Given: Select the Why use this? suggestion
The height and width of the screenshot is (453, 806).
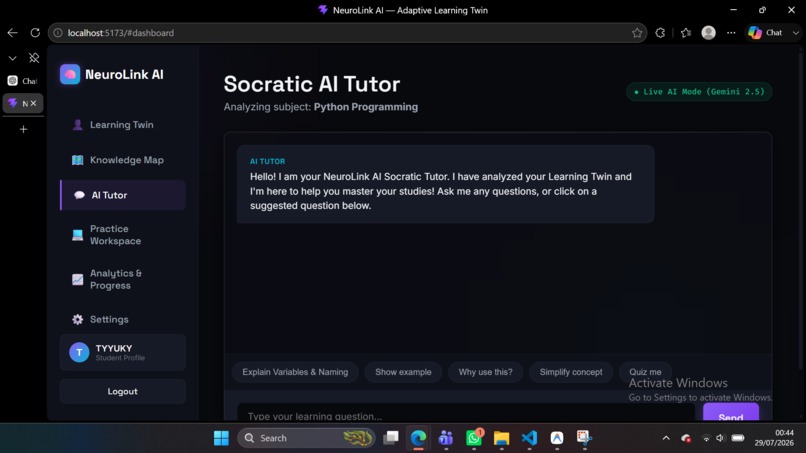Looking at the screenshot, I should coord(485,372).
